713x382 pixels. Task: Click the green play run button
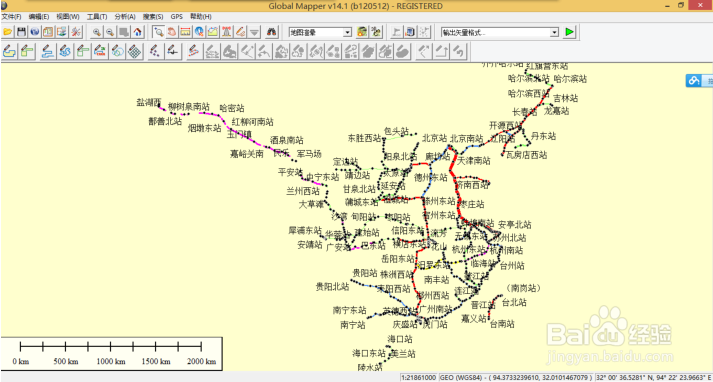coord(569,32)
